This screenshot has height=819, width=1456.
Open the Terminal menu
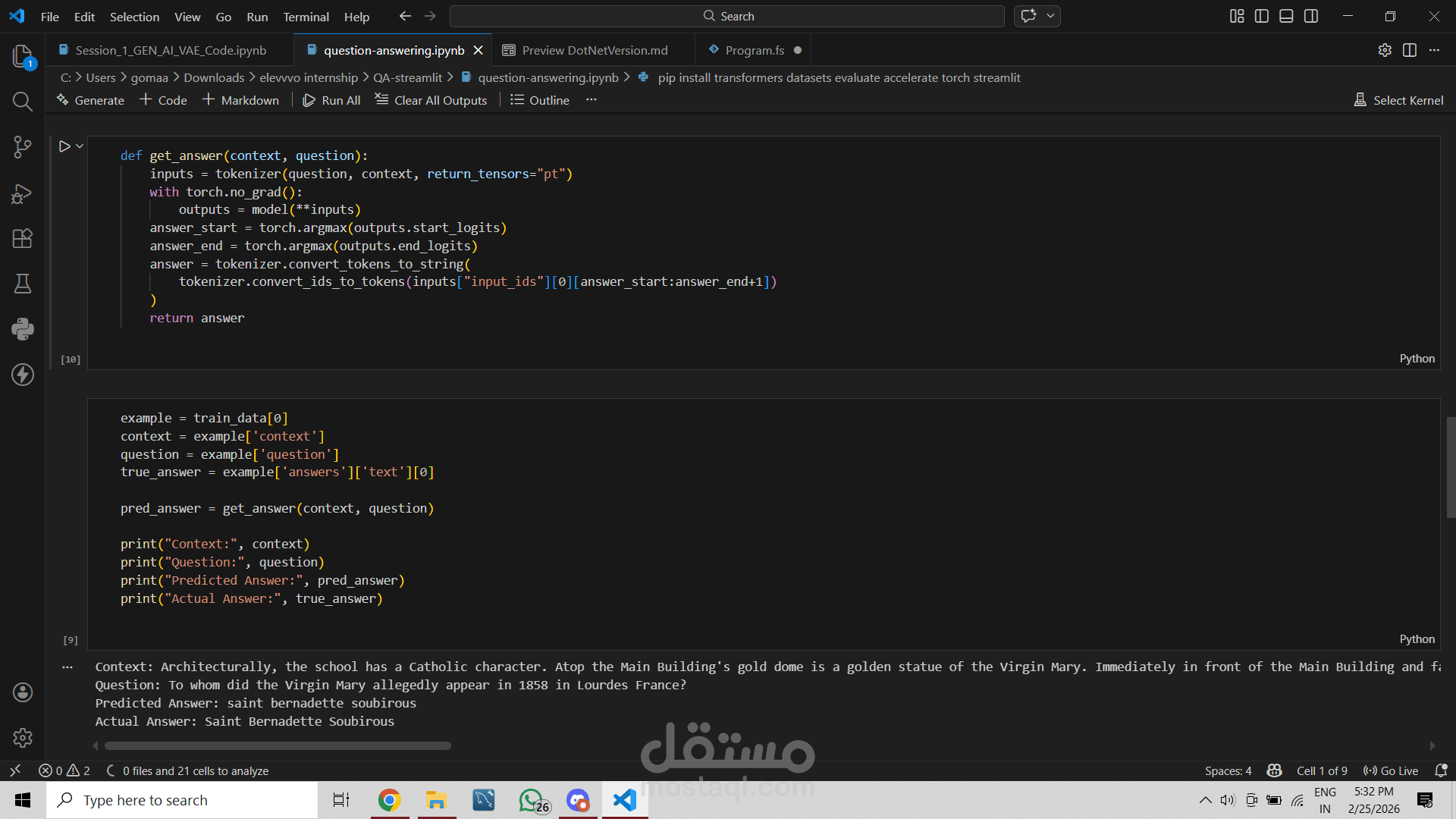click(x=306, y=17)
